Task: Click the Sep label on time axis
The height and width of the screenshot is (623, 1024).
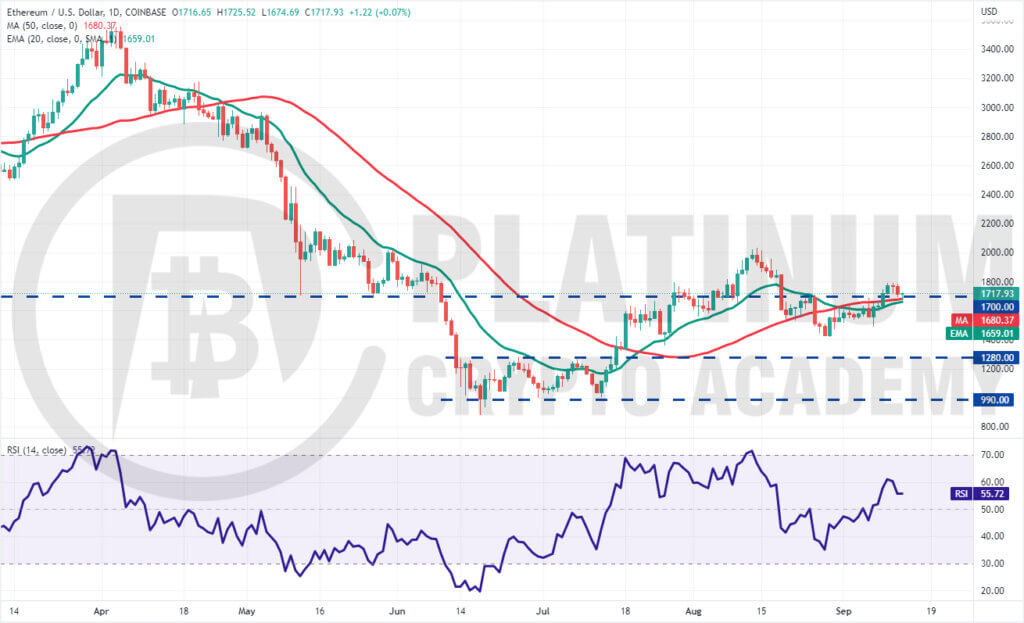Action: (844, 611)
